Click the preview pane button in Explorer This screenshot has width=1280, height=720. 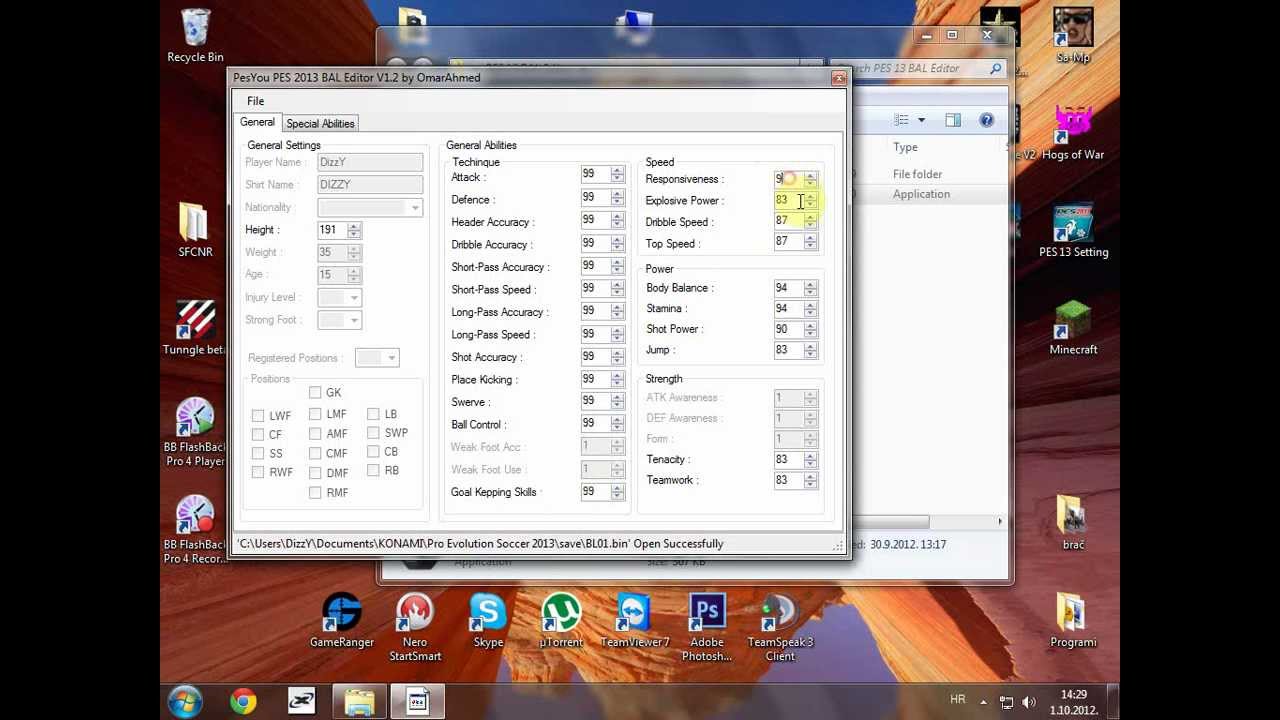(953, 120)
